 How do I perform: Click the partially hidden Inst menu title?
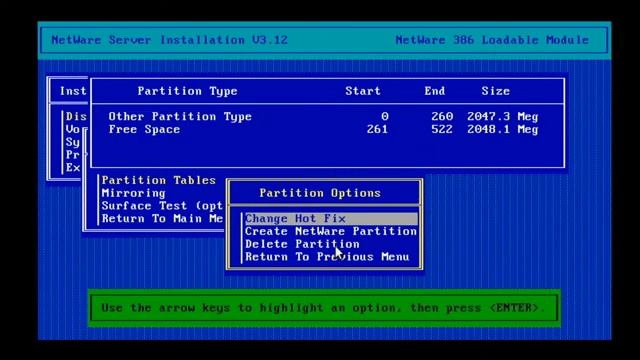73,91
